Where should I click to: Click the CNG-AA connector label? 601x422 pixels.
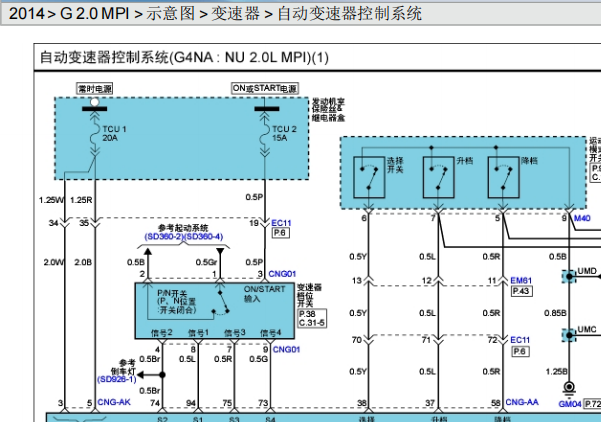pyautogui.click(x=522, y=402)
